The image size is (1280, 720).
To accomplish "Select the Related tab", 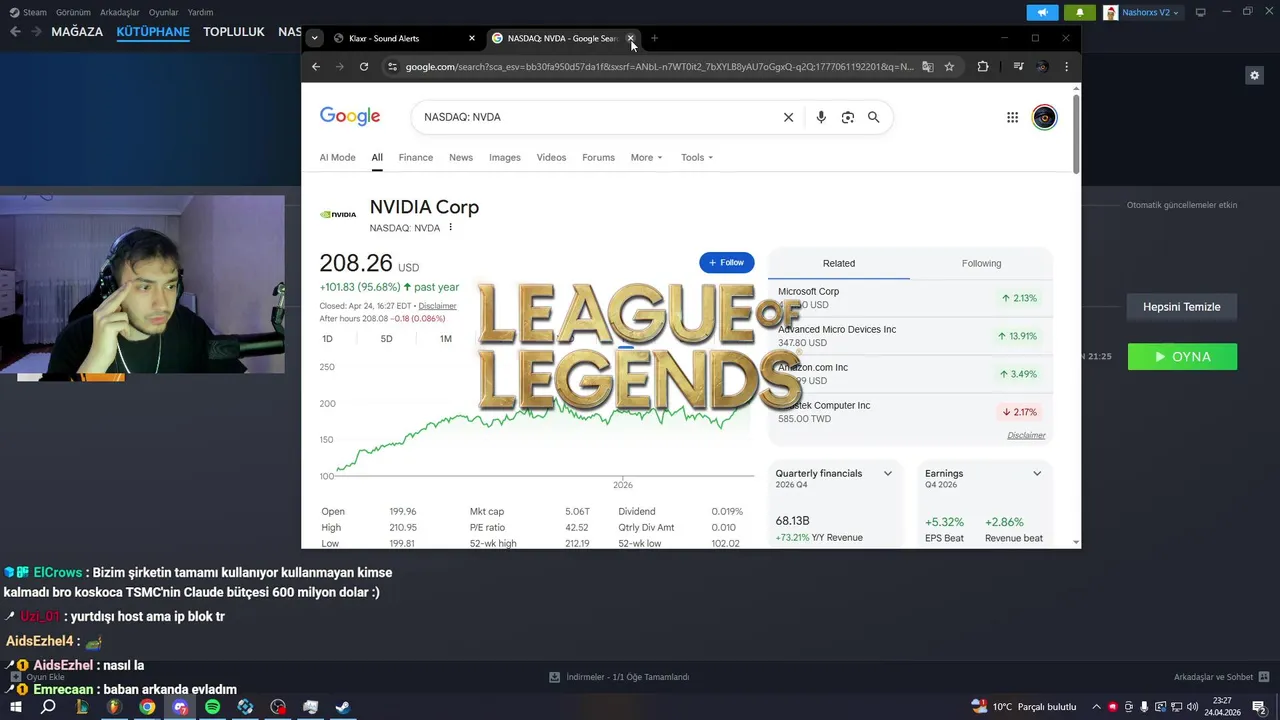I will 839,263.
